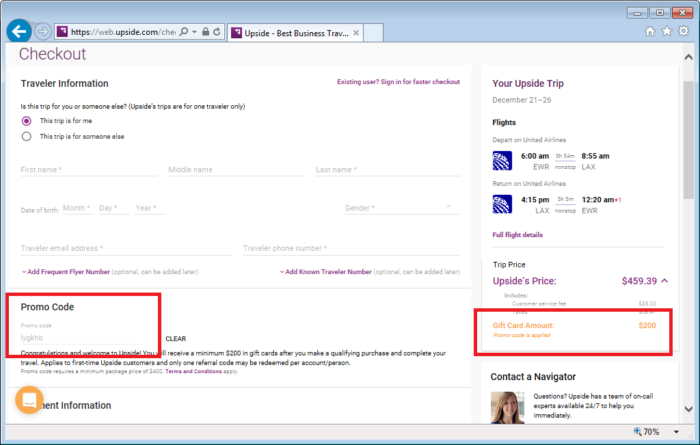Image resolution: width=700 pixels, height=445 pixels.
Task: Click the browser forward arrow button
Action: [x=43, y=32]
